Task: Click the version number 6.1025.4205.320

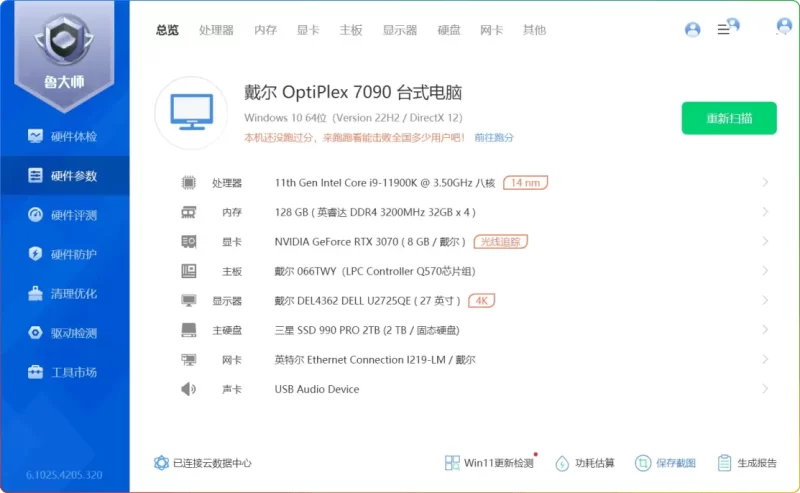Action: pyautogui.click(x=64, y=475)
